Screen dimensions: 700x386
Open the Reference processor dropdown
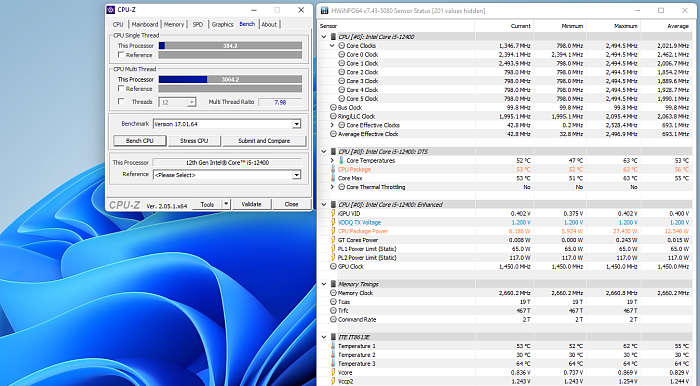tap(296, 175)
